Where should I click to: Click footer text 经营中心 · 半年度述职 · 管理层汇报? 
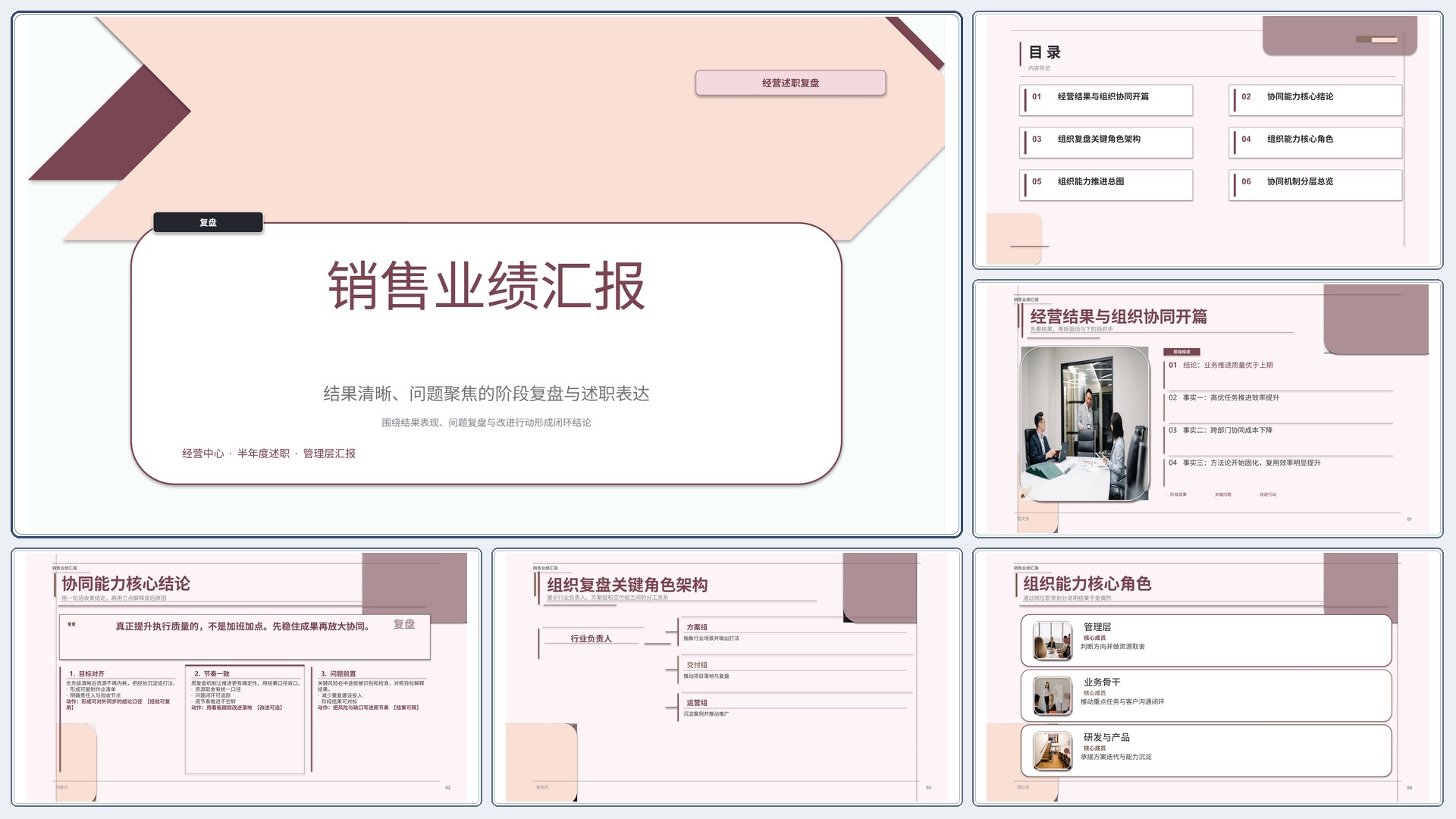point(268,453)
